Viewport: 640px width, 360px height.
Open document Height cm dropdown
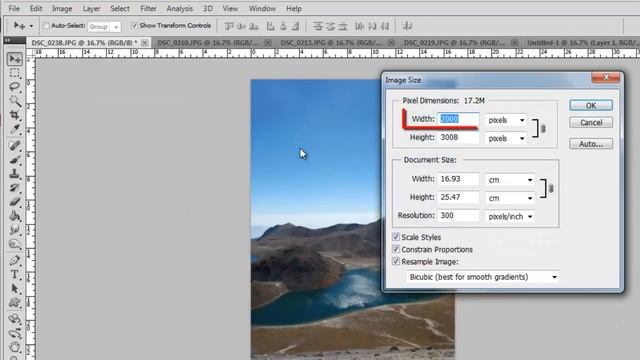[510, 198]
